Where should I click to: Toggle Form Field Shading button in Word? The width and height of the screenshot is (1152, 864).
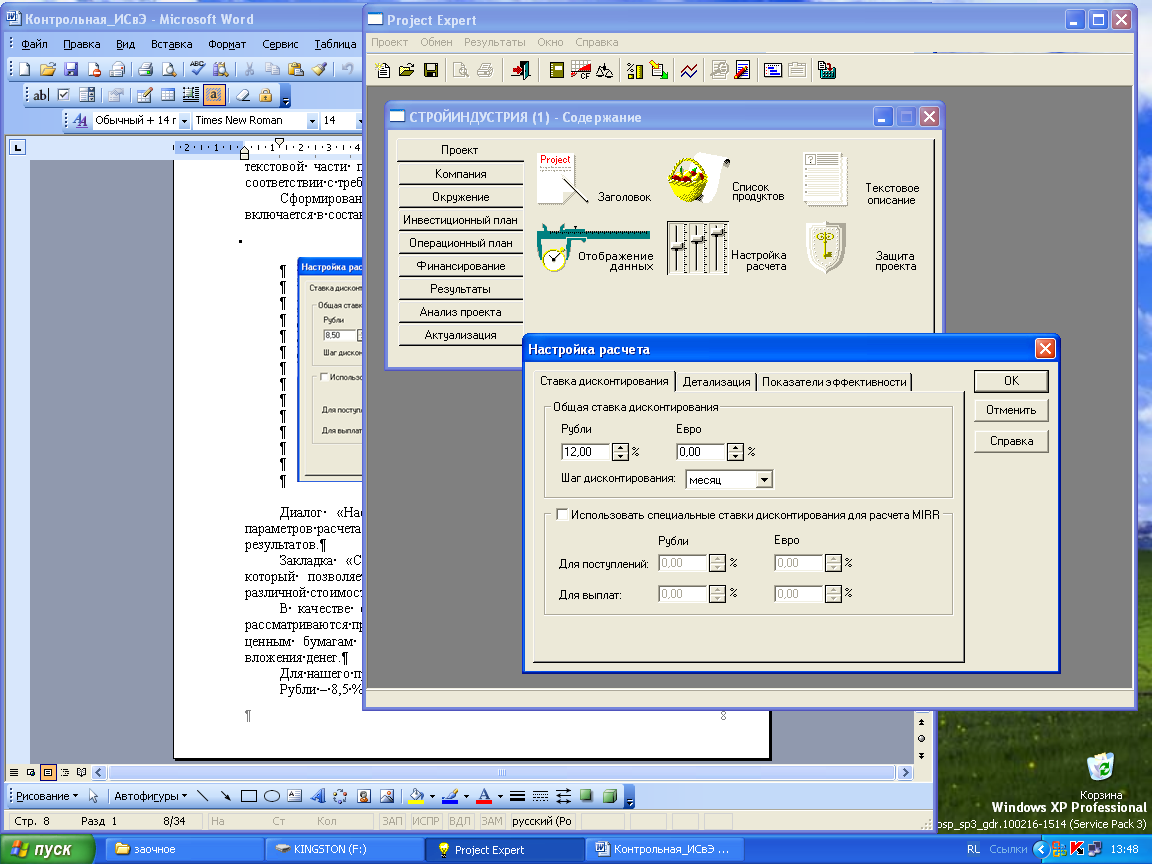(214, 95)
